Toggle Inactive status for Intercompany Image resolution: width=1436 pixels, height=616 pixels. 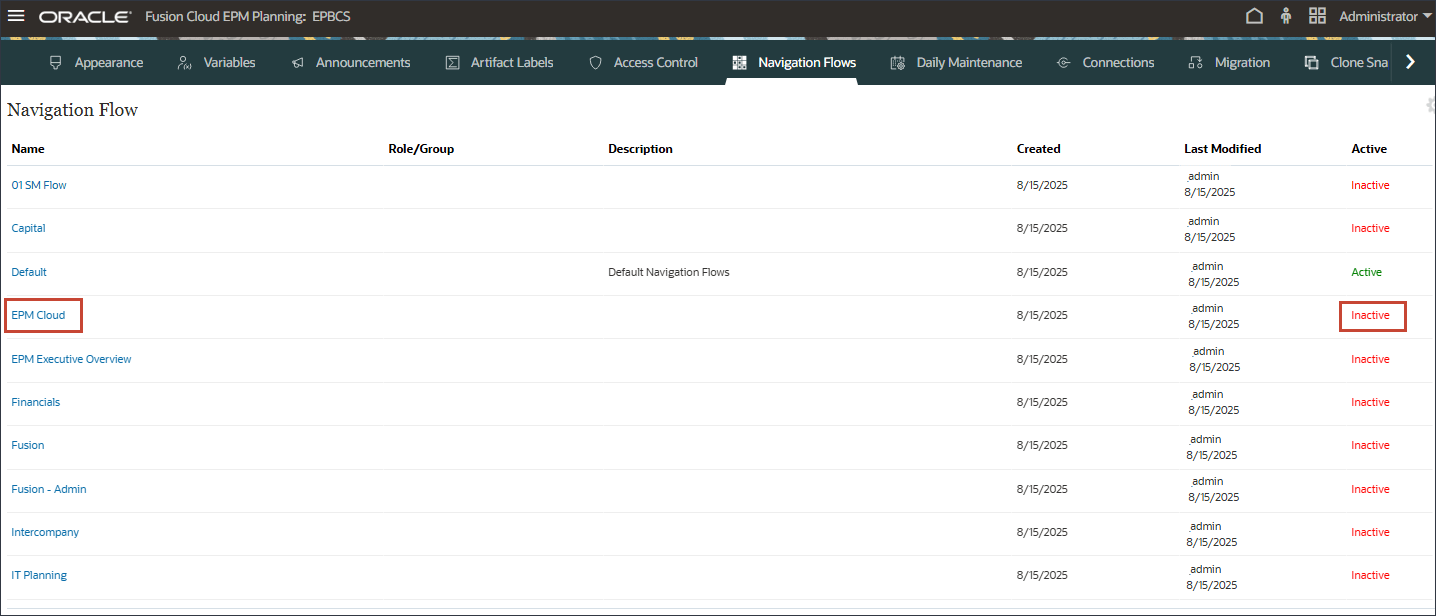point(1370,532)
